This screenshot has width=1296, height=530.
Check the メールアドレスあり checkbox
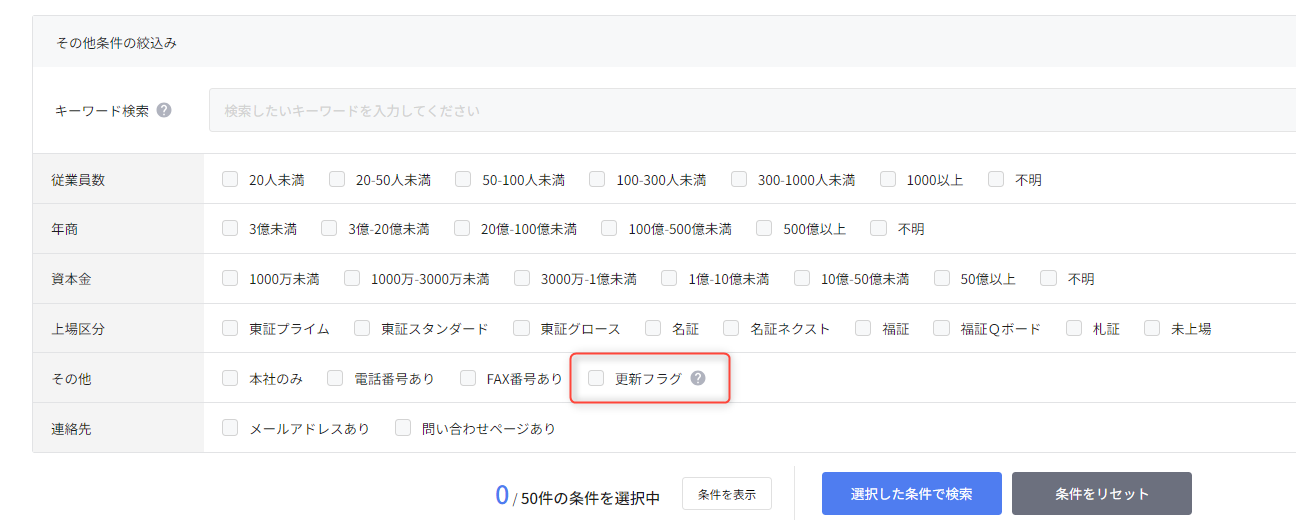point(230,427)
